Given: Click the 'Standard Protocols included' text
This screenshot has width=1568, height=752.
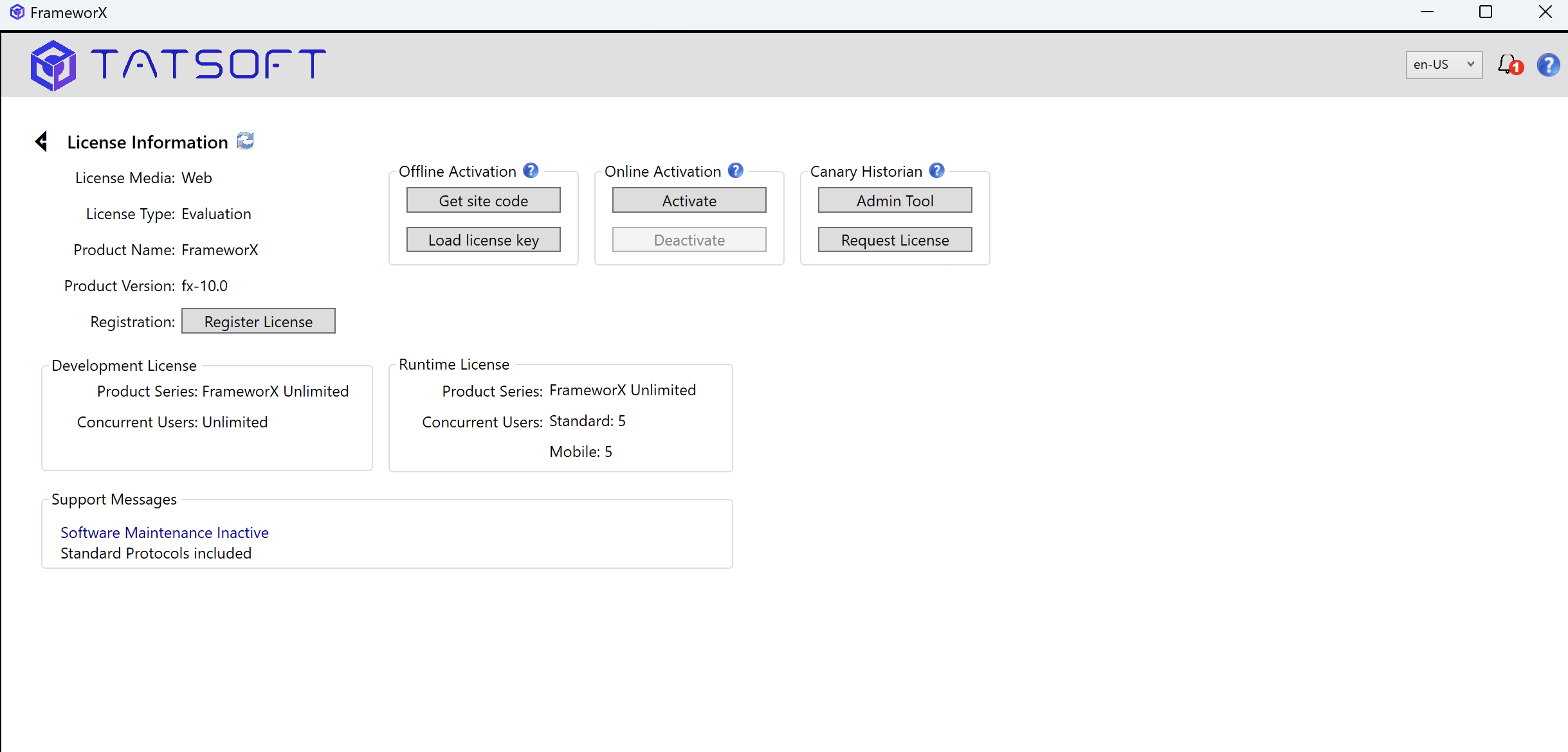Looking at the screenshot, I should [x=156, y=553].
